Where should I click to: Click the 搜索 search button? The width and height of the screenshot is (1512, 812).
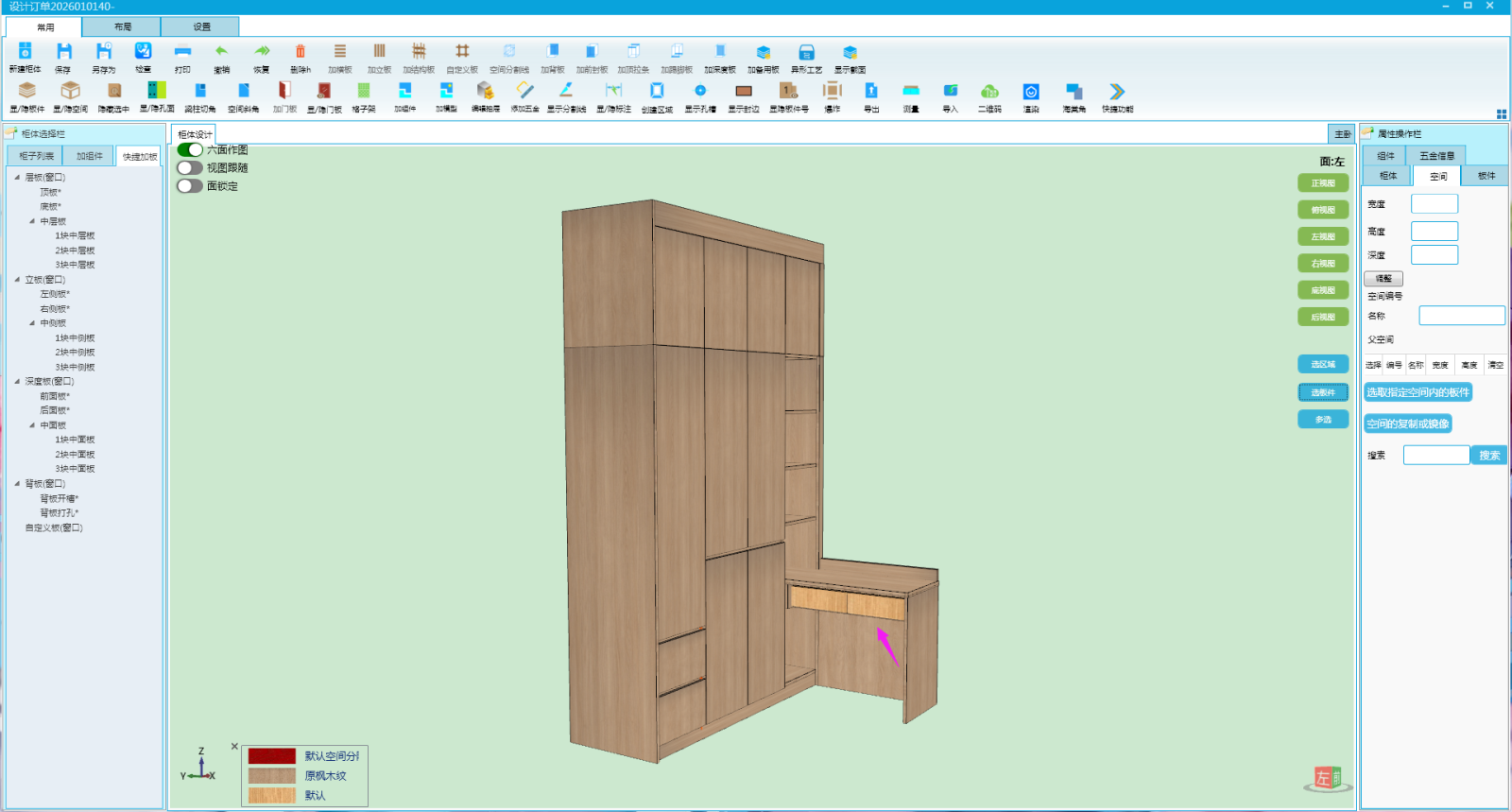[1489, 456]
